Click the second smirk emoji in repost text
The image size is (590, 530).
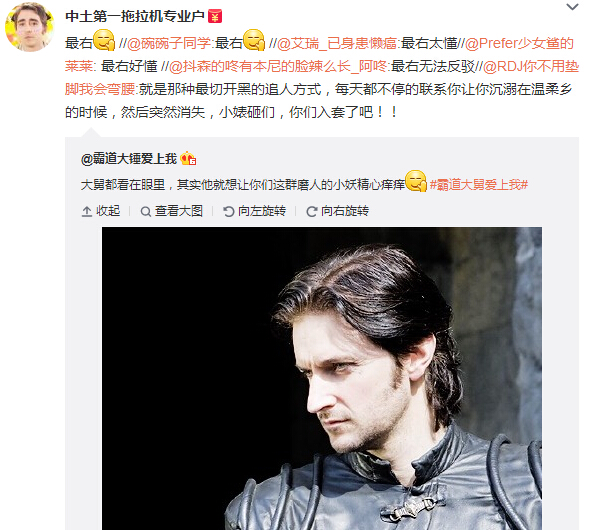point(254,40)
